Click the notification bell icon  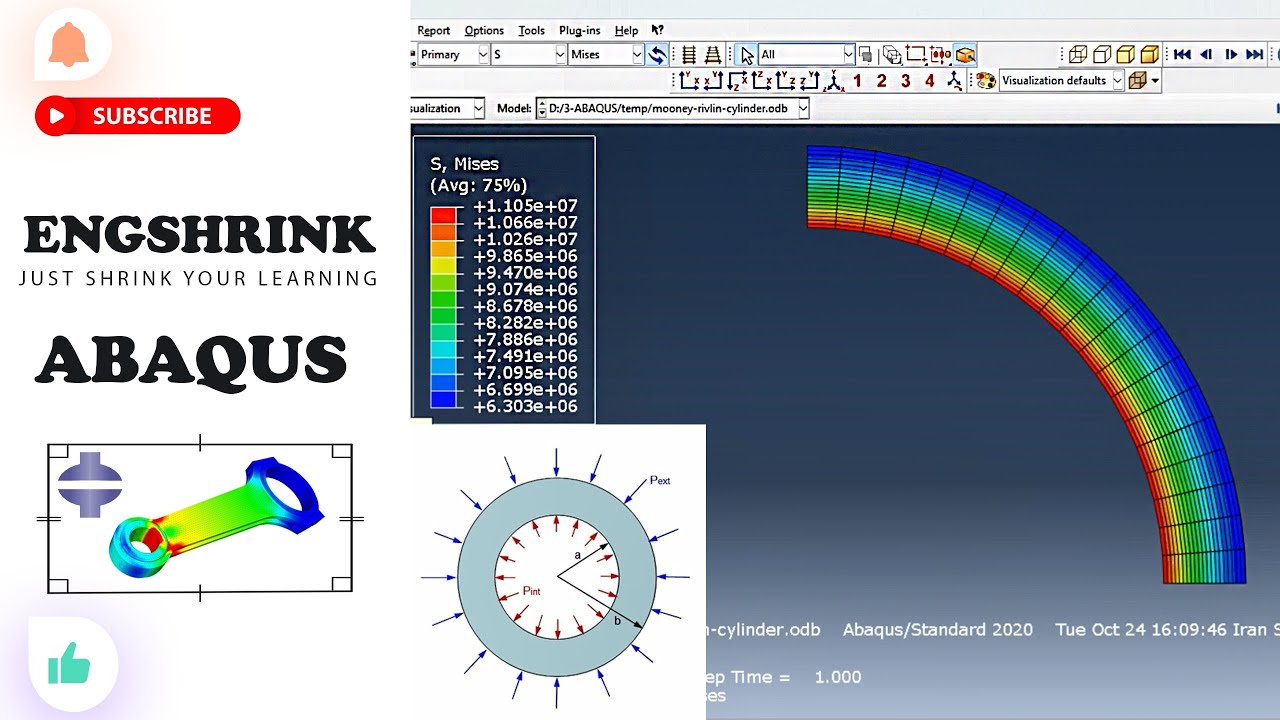[x=70, y=44]
